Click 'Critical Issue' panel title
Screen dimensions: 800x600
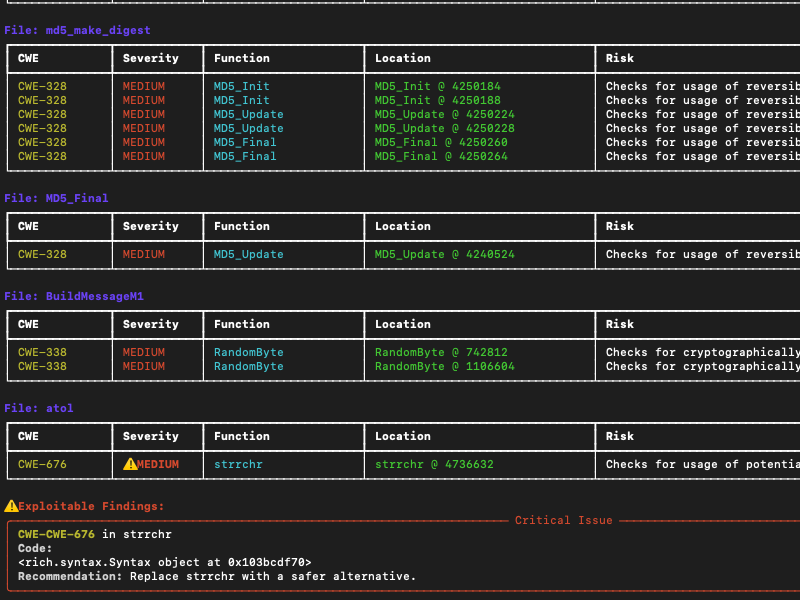click(563, 520)
